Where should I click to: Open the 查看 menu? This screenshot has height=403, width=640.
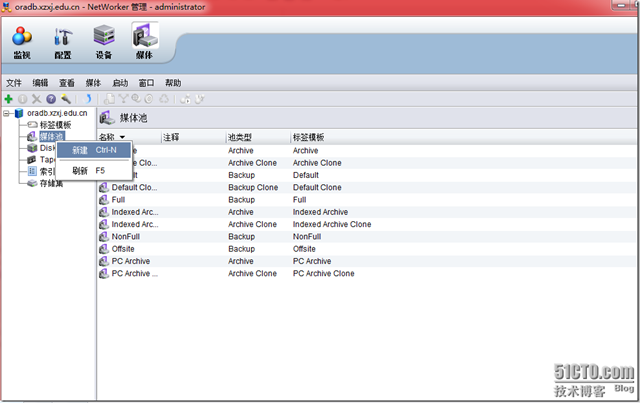point(67,83)
